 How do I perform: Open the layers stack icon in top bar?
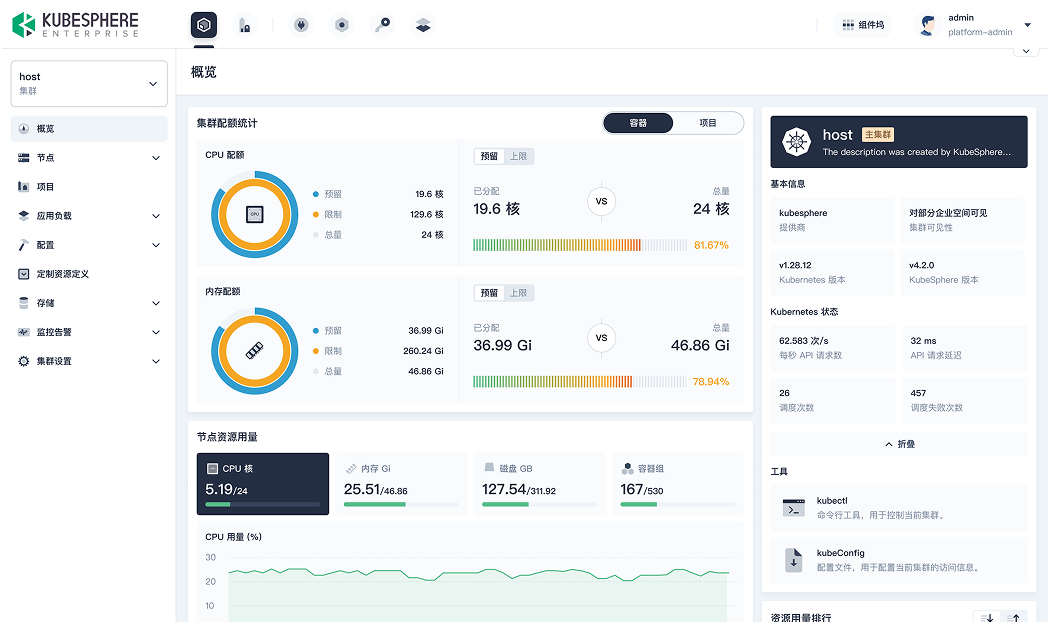point(423,26)
